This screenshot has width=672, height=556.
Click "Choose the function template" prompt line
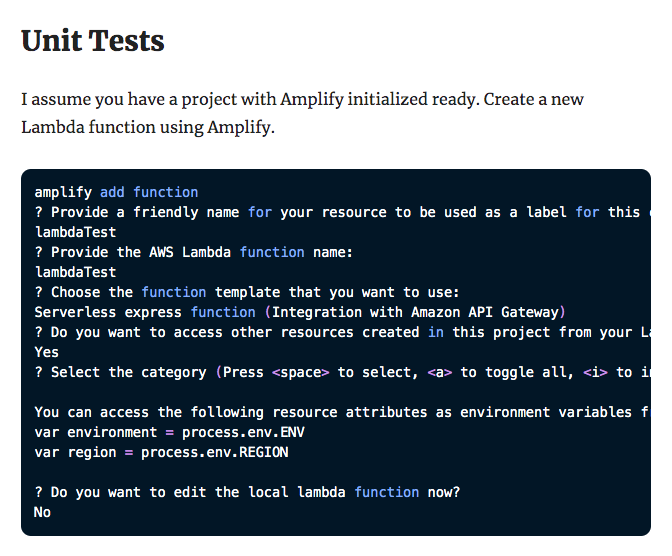pyautogui.click(x=247, y=292)
